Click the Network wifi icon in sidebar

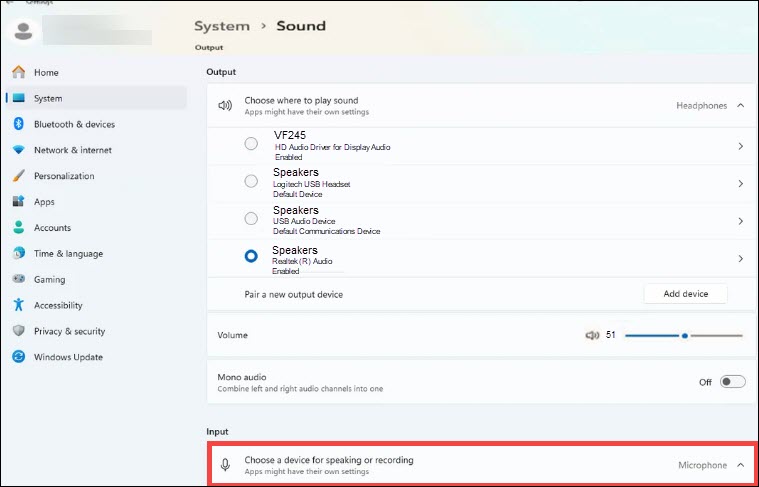[x=18, y=150]
